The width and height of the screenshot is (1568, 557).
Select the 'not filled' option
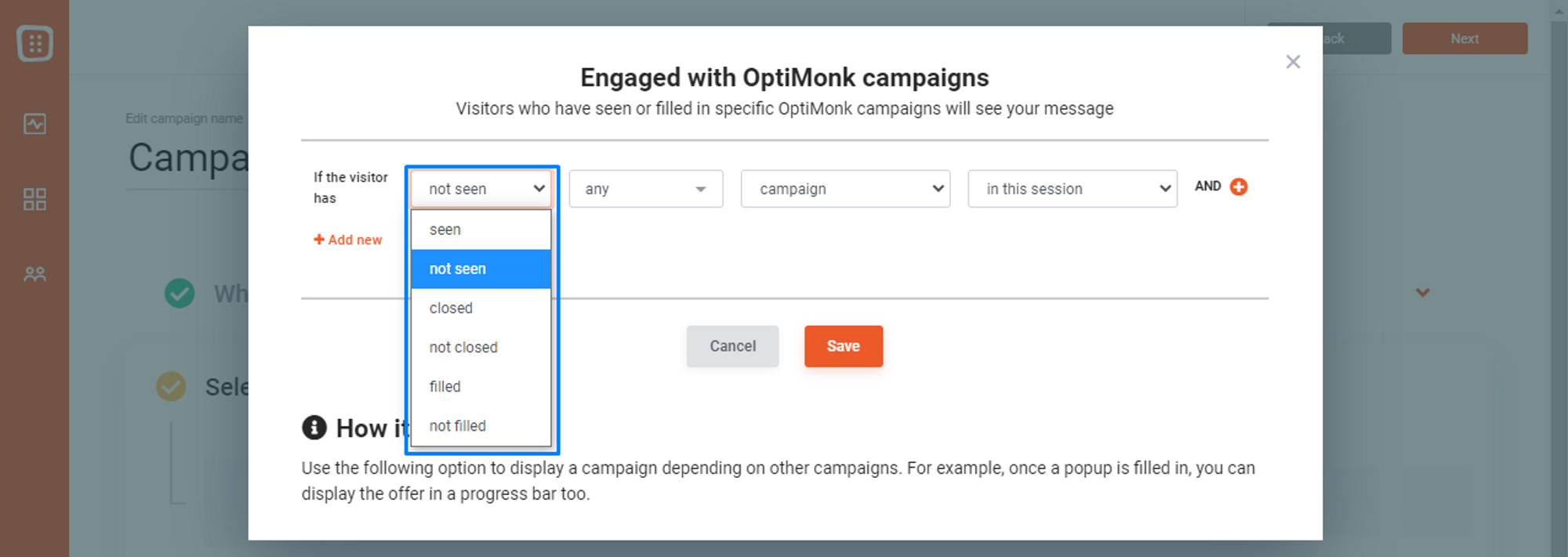481,425
